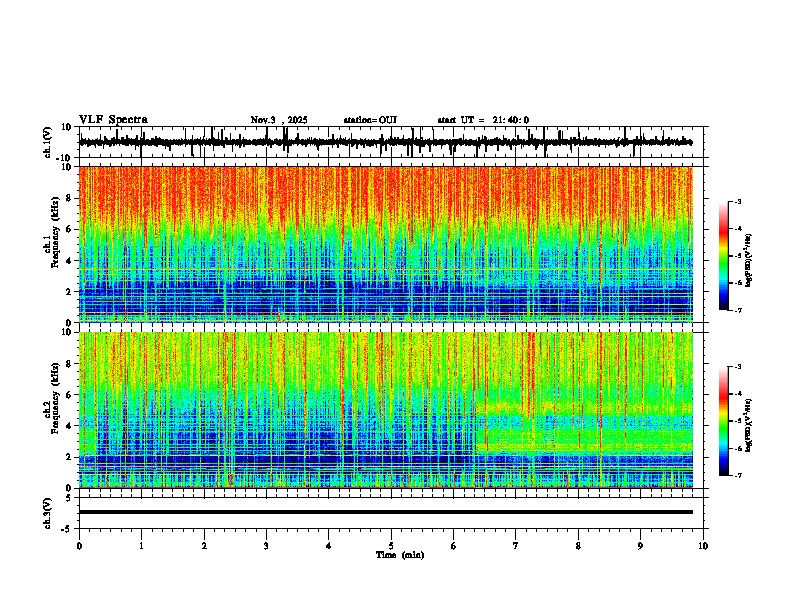Click the "ch.3(V)" axis label

[48, 513]
